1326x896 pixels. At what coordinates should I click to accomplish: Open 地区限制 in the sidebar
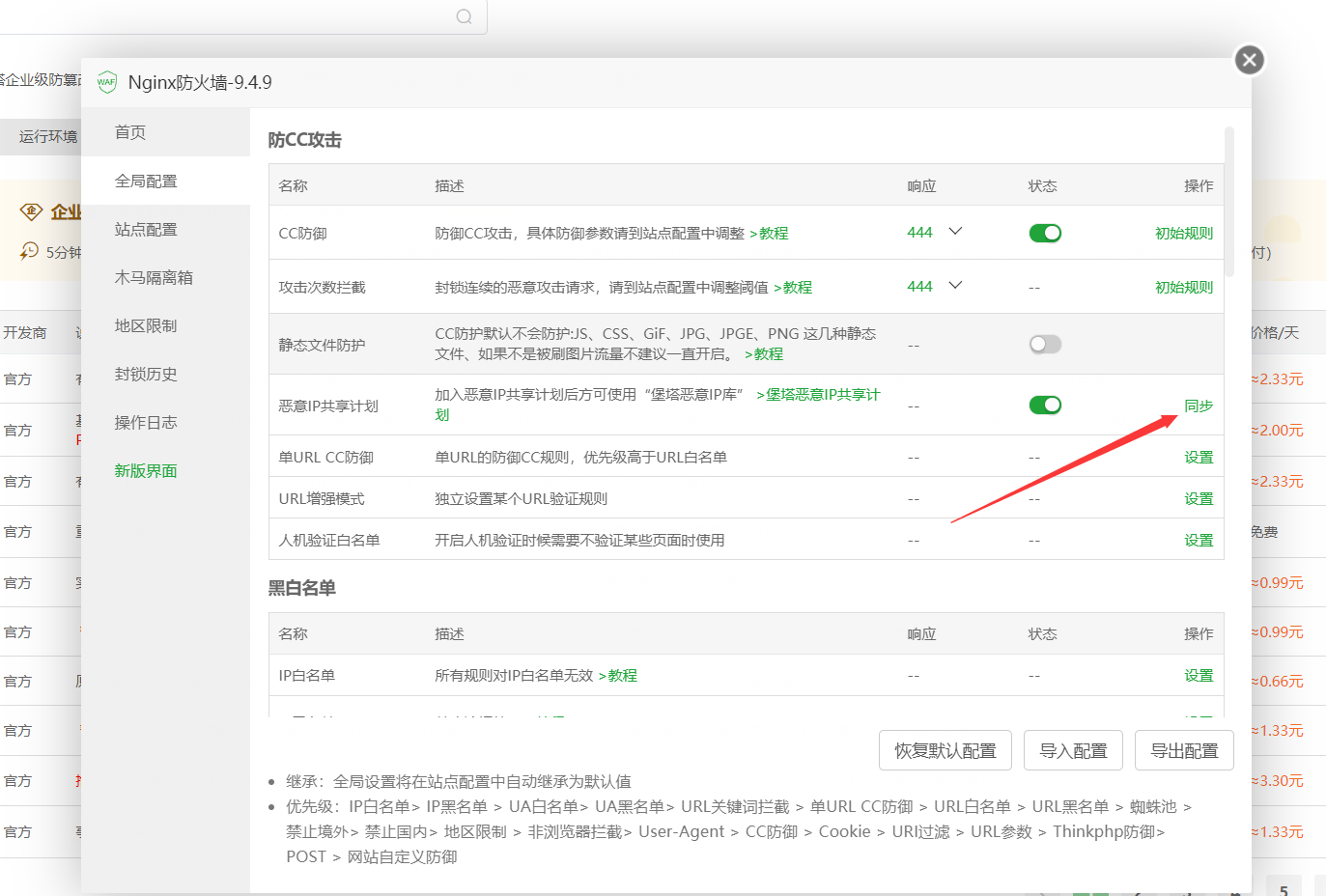[x=165, y=325]
